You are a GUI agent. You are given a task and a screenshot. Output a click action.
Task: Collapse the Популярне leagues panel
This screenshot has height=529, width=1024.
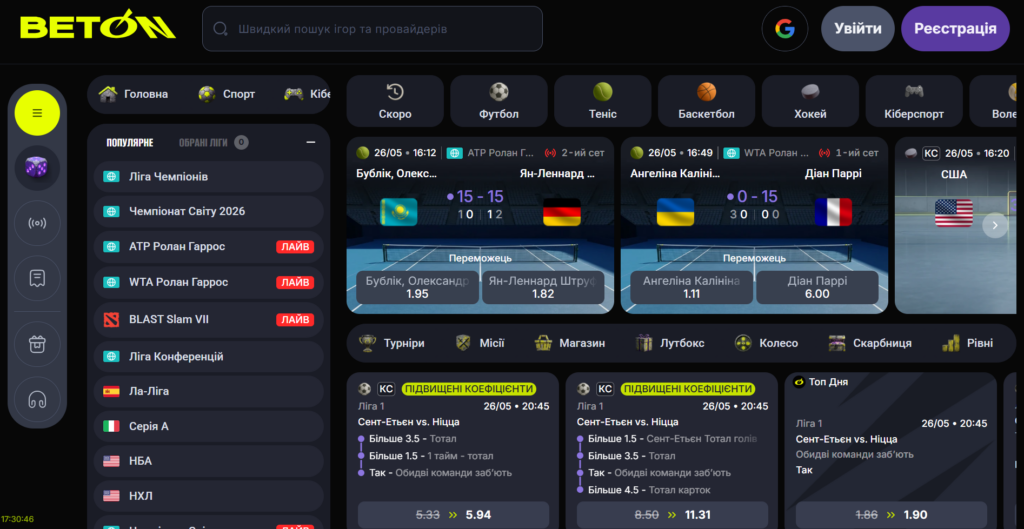coord(311,142)
